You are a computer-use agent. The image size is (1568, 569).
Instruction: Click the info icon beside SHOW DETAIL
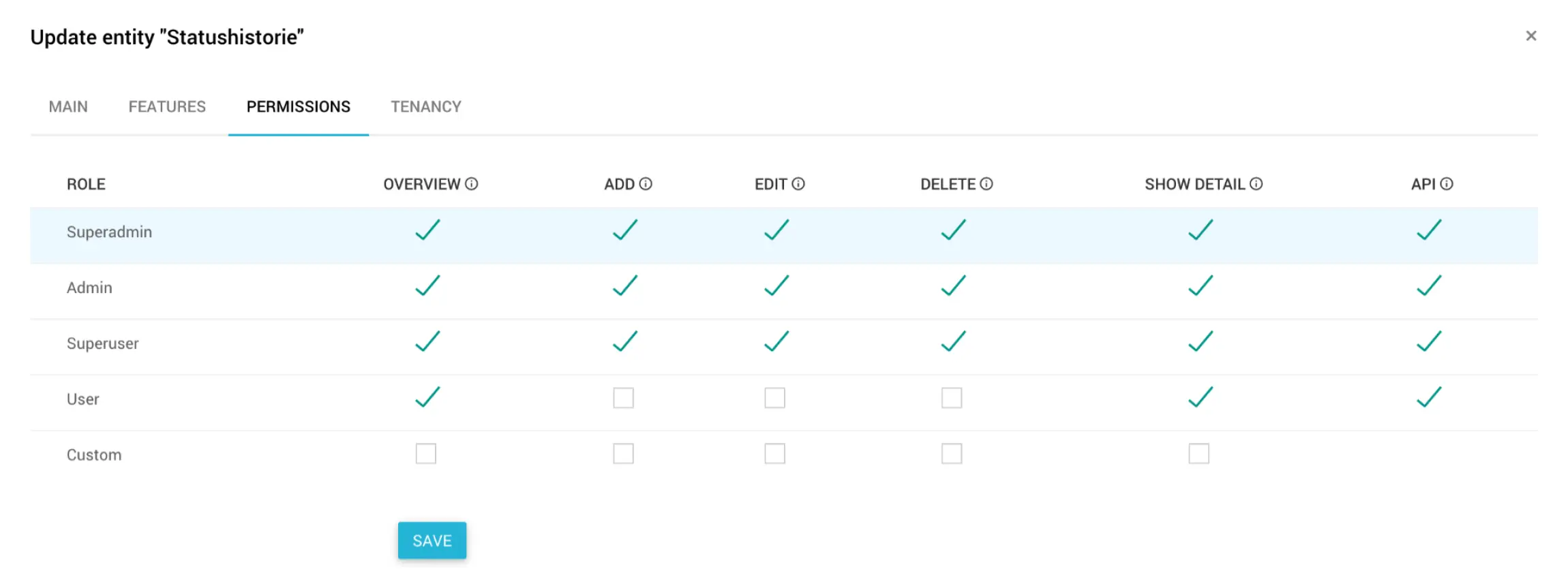pyautogui.click(x=1256, y=184)
